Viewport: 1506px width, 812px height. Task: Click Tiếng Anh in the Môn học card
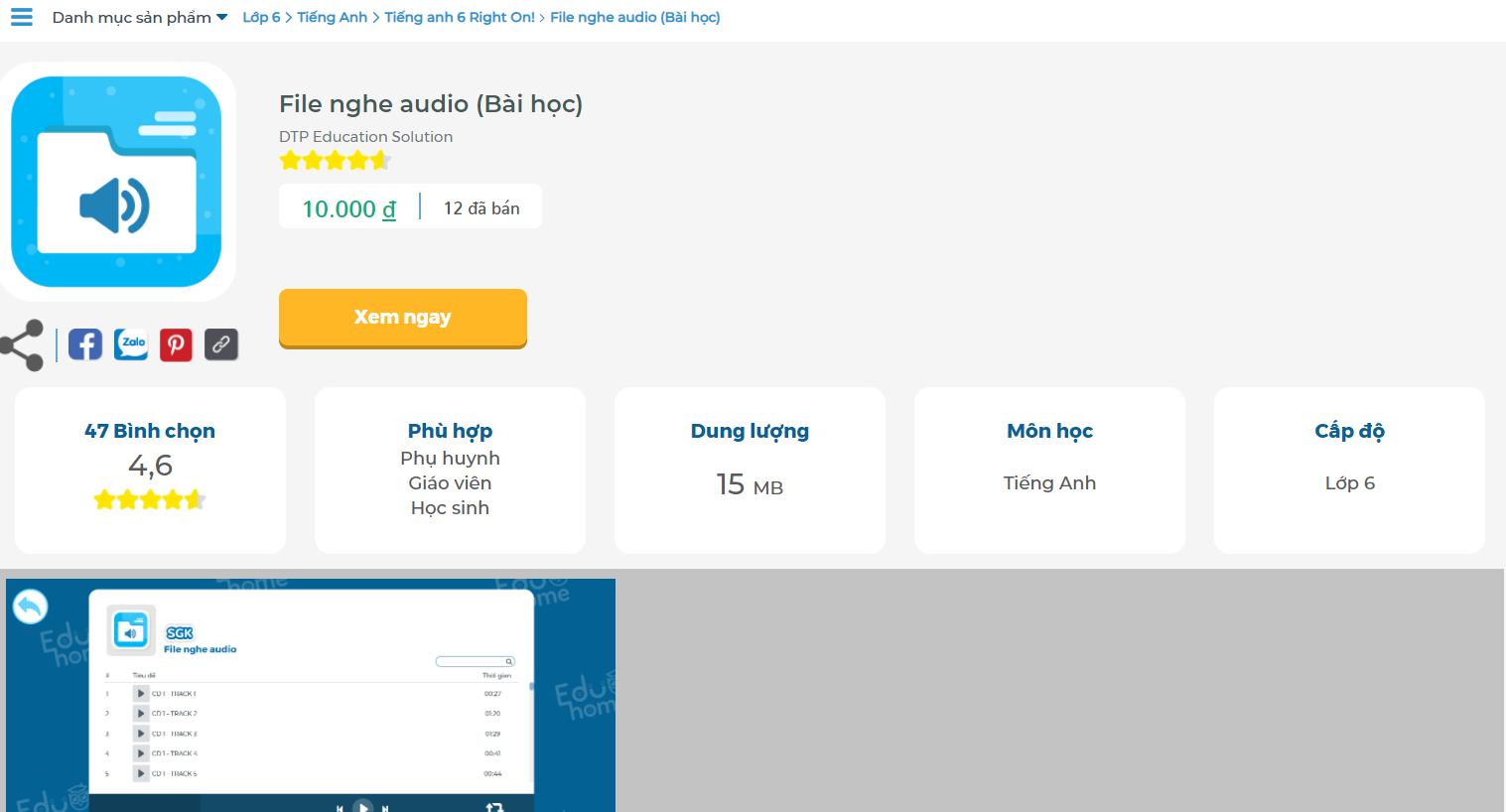(x=1049, y=482)
